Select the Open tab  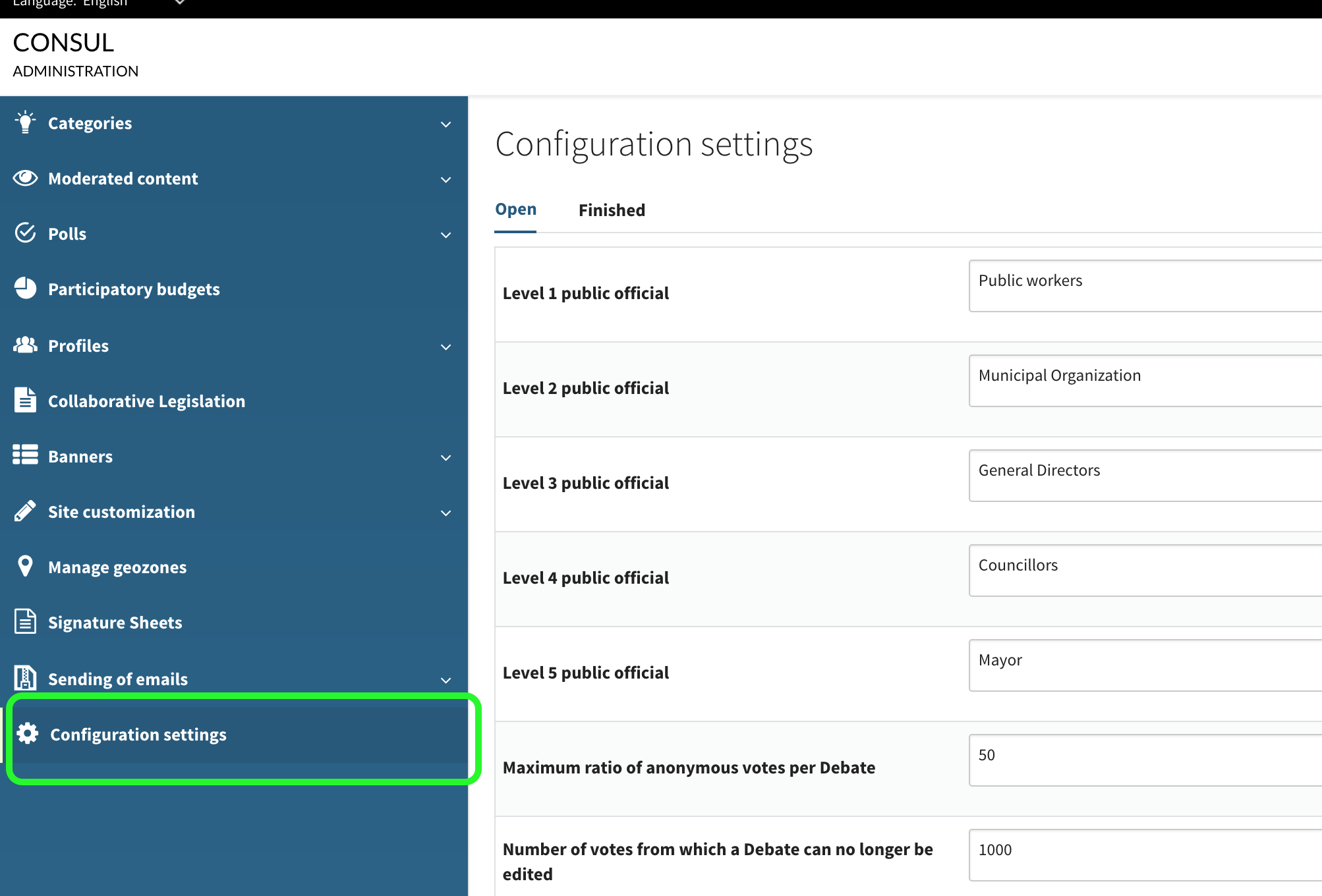[x=515, y=210]
